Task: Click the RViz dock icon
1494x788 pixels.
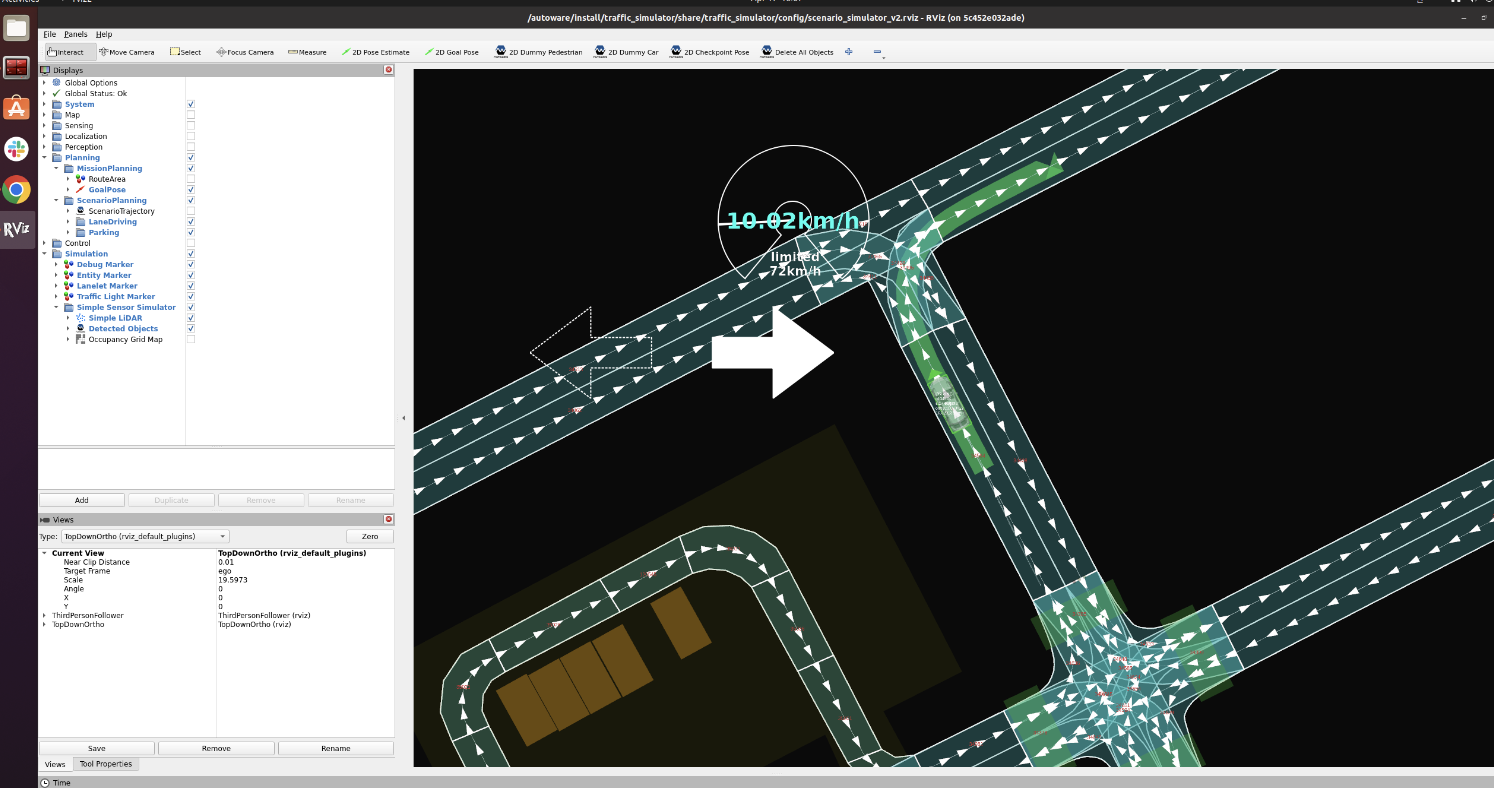Action: tap(16, 229)
